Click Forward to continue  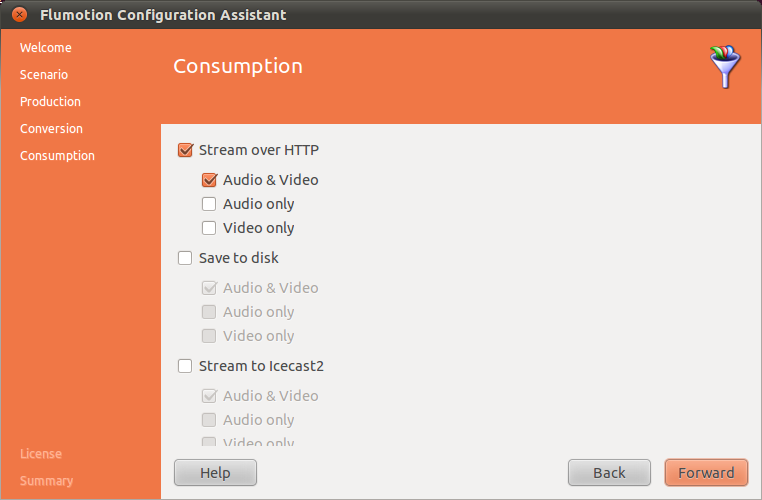click(706, 473)
